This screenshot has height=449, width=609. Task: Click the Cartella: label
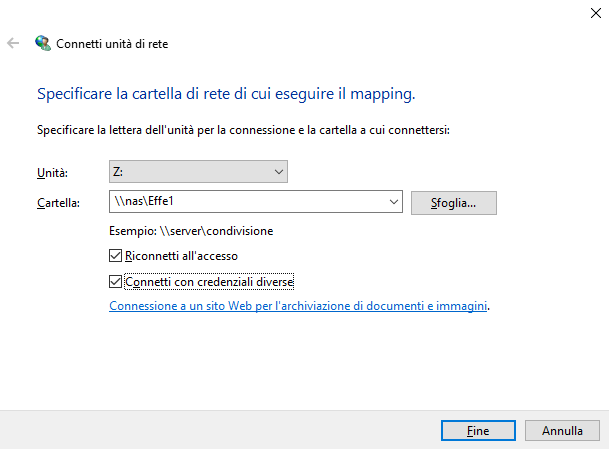pyautogui.click(x=57, y=203)
